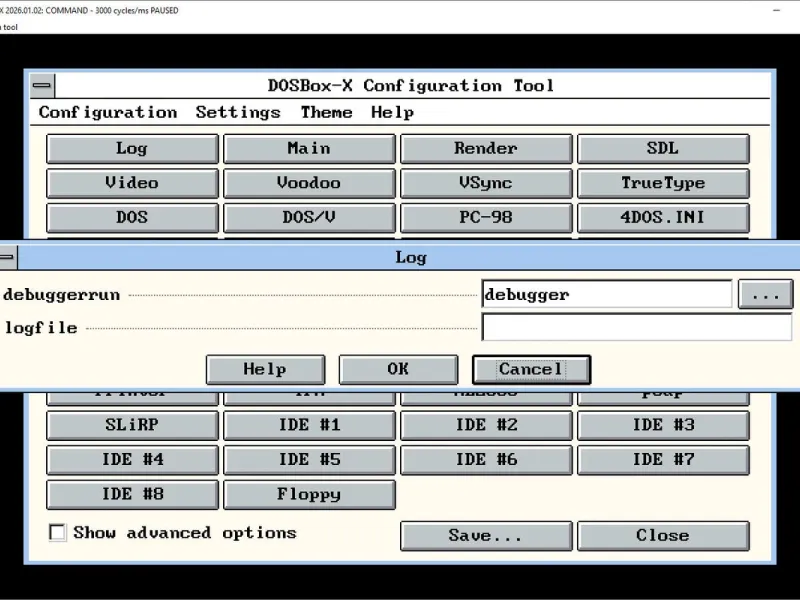Viewport: 800px width, 600px height.
Task: Open IDE #3 settings
Action: pos(663,425)
